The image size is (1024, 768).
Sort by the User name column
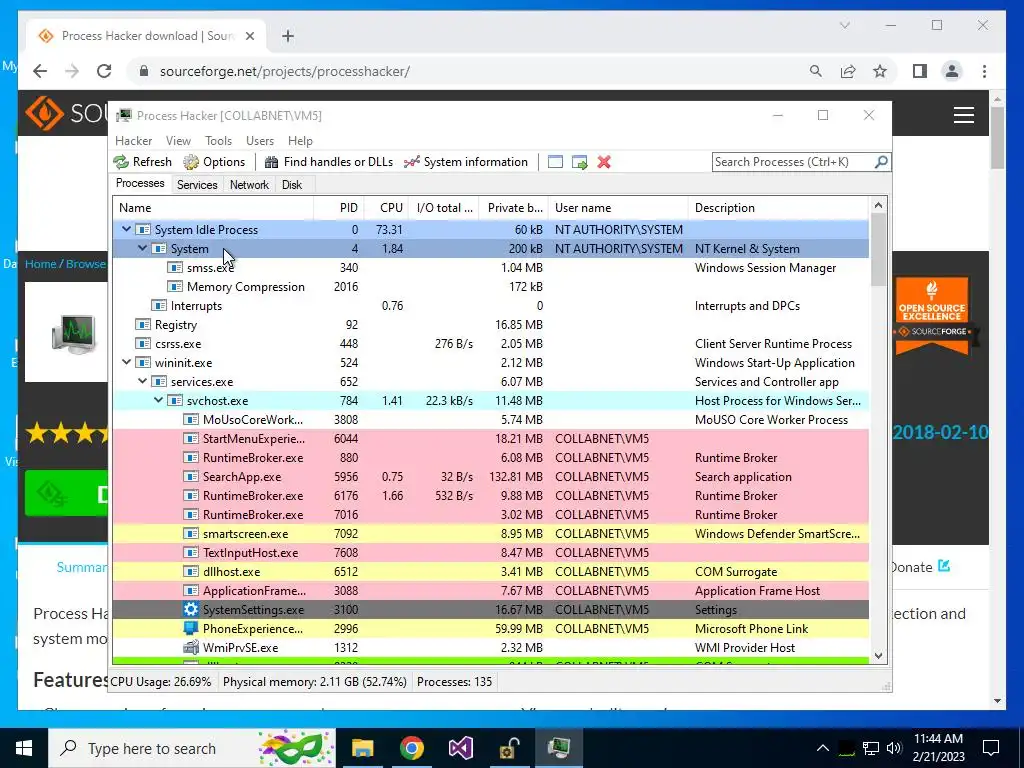click(618, 208)
